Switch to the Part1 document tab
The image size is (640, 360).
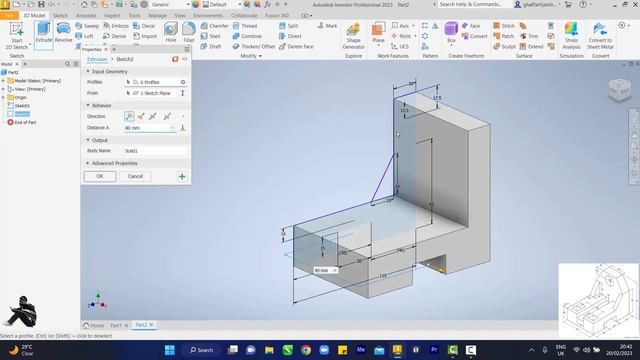[x=116, y=325]
